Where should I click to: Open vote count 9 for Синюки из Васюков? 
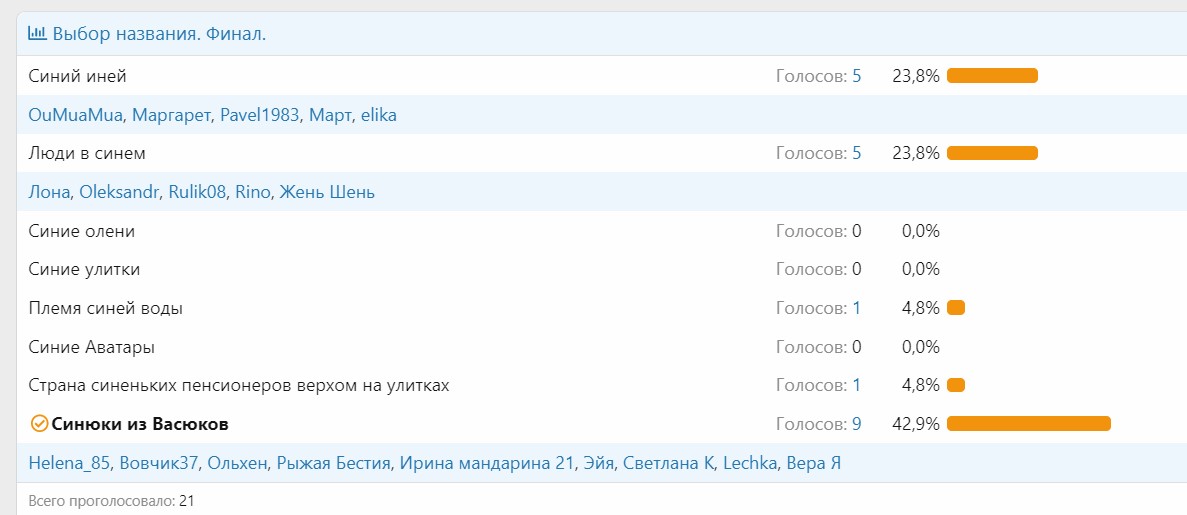[x=856, y=424]
